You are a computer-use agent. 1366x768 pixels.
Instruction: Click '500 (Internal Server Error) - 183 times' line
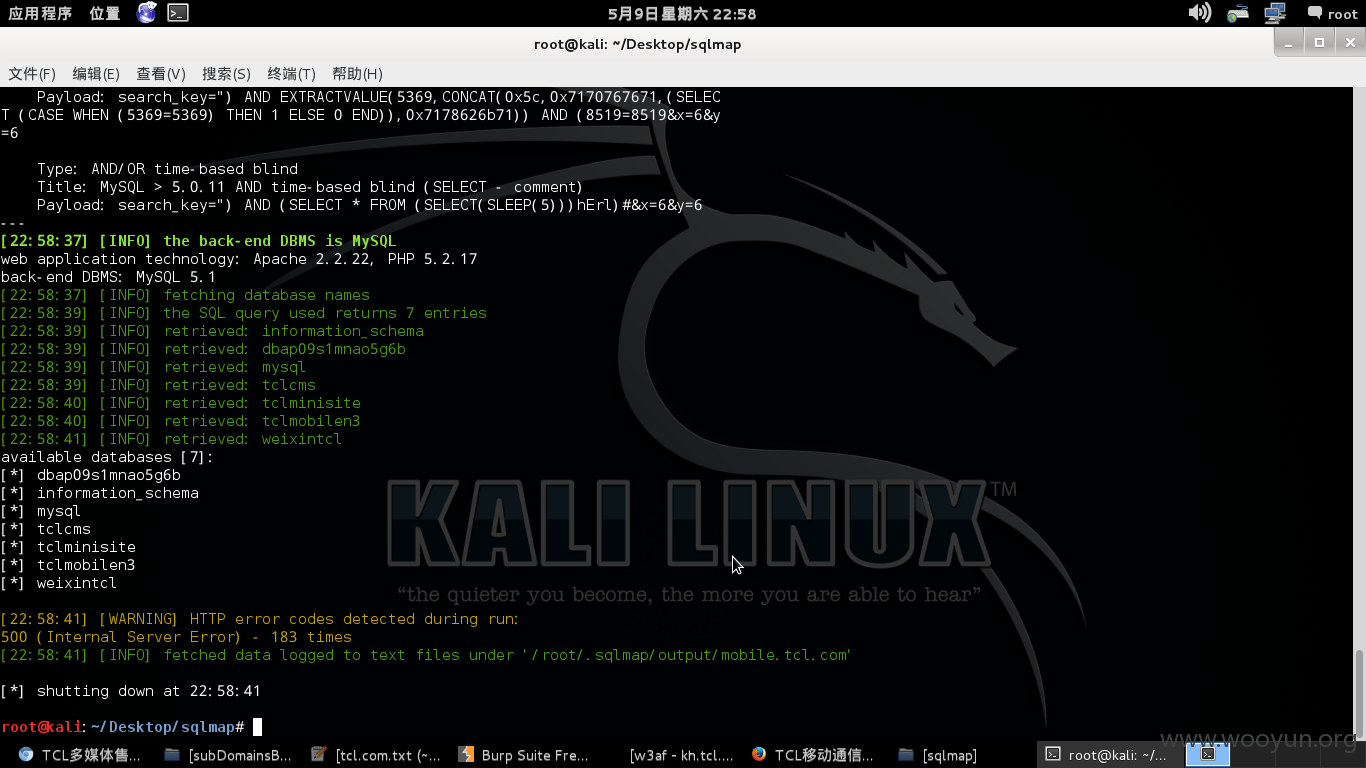point(176,637)
